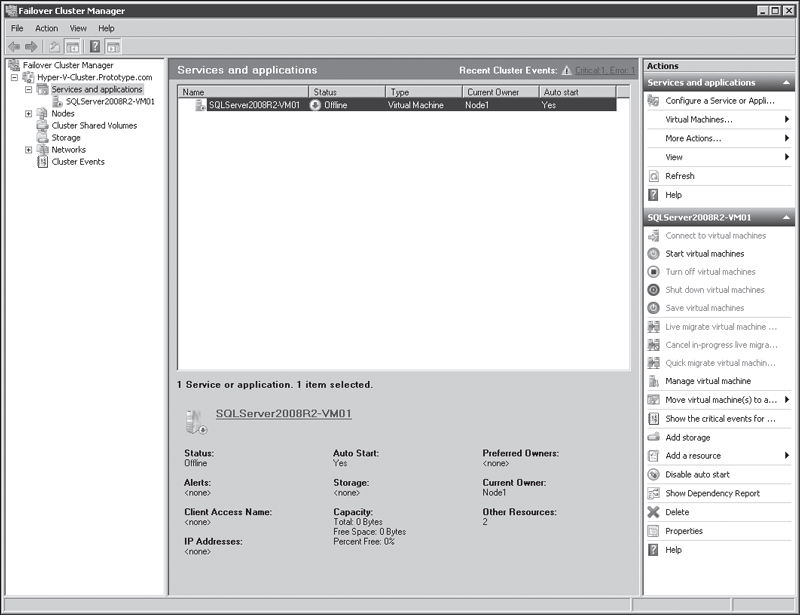Click the Disable auto start icon
The height and width of the screenshot is (615, 800).
pyautogui.click(x=654, y=475)
